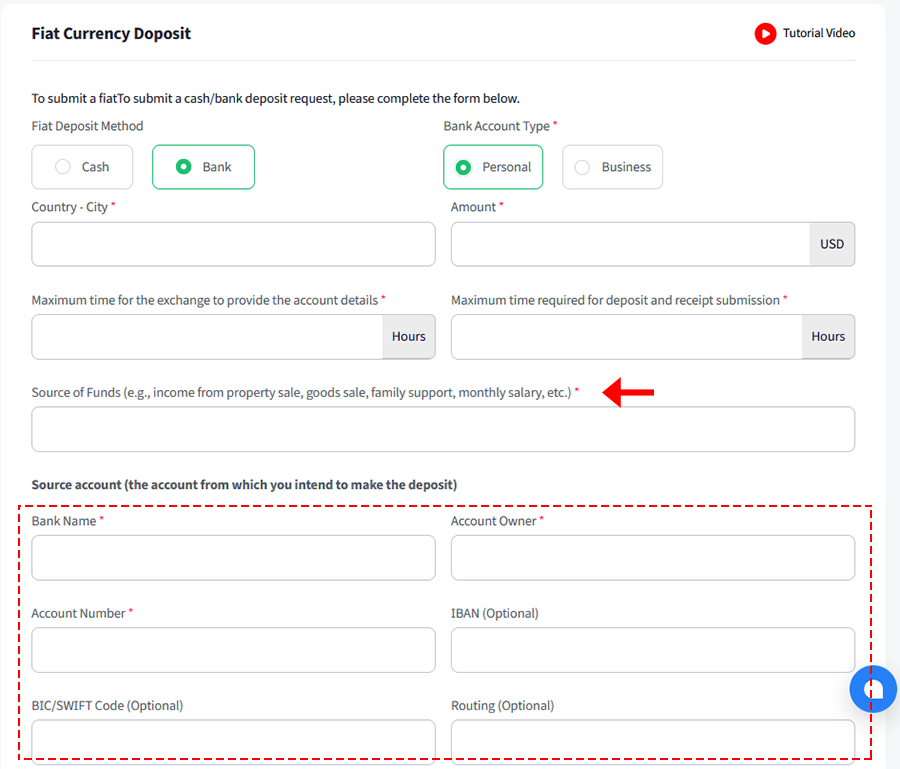
Task: Click the Bank Account Type label
Action: (496, 126)
